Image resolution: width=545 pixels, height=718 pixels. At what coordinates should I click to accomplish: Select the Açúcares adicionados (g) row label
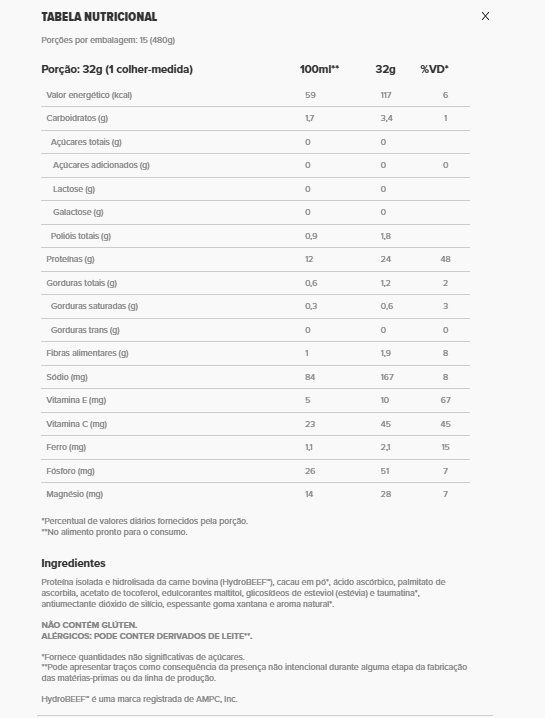pos(101,165)
